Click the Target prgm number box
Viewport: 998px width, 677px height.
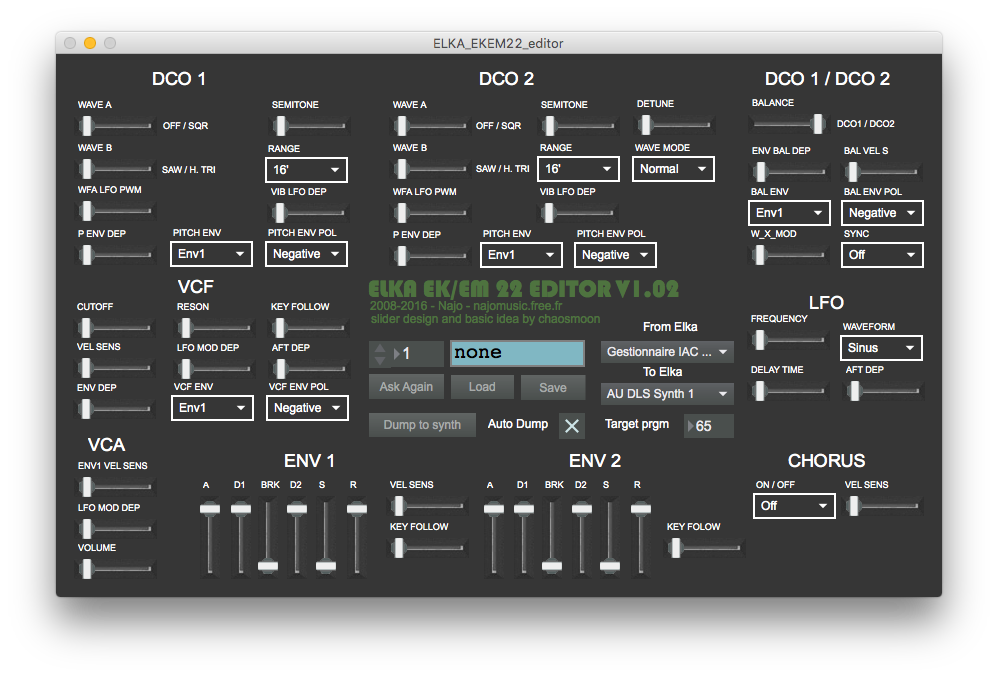pos(708,426)
